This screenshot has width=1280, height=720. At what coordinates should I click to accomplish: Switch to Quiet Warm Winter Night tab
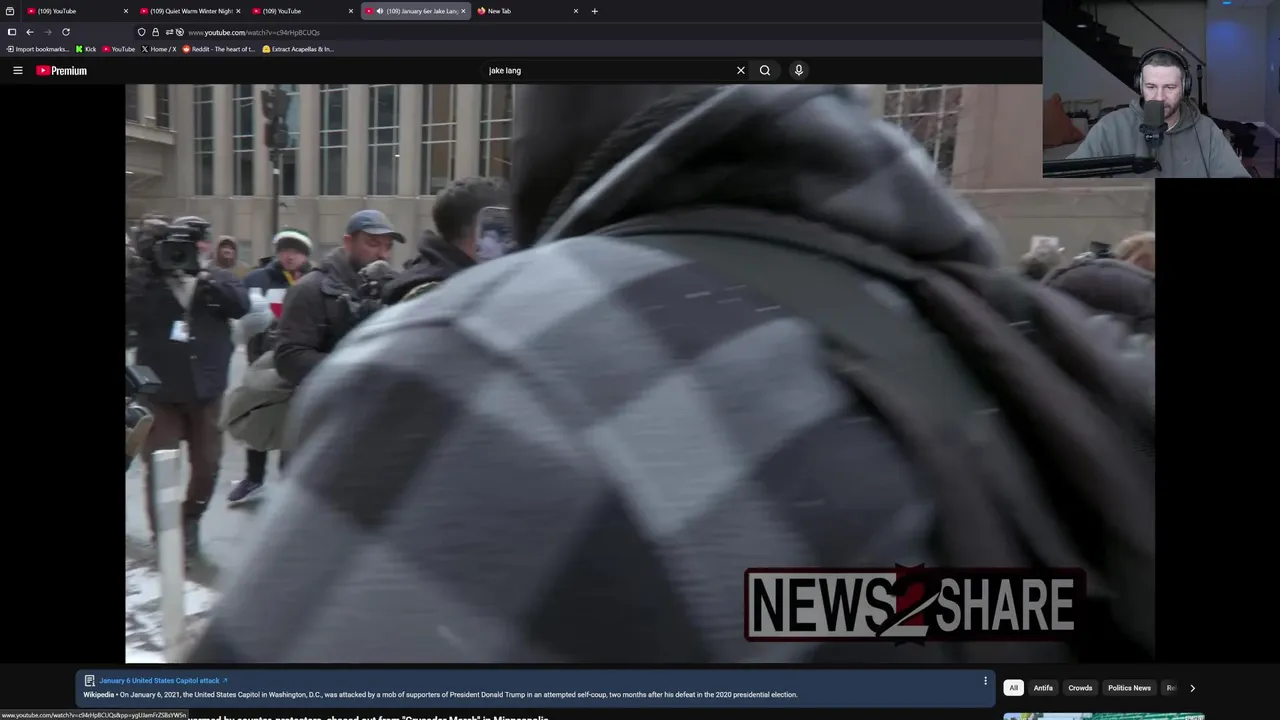[190, 11]
